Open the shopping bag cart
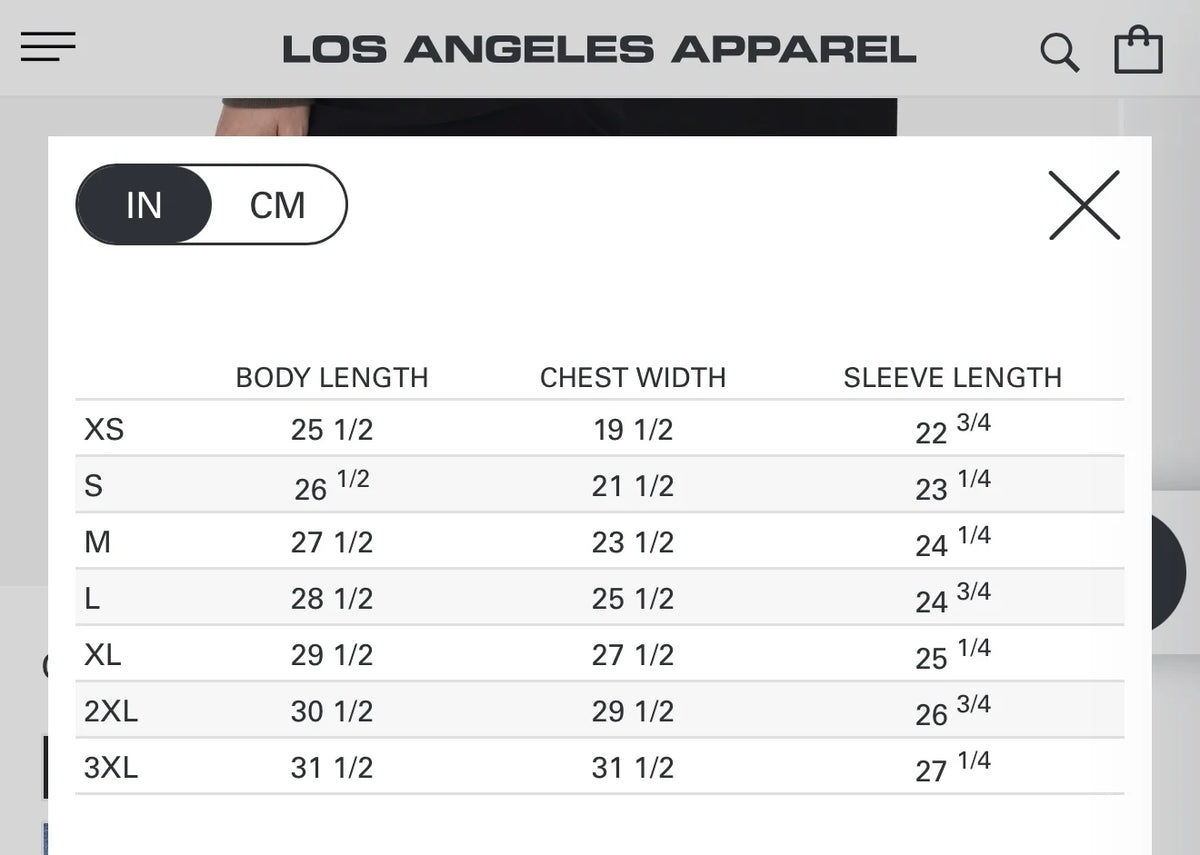This screenshot has width=1200, height=855. (1138, 50)
